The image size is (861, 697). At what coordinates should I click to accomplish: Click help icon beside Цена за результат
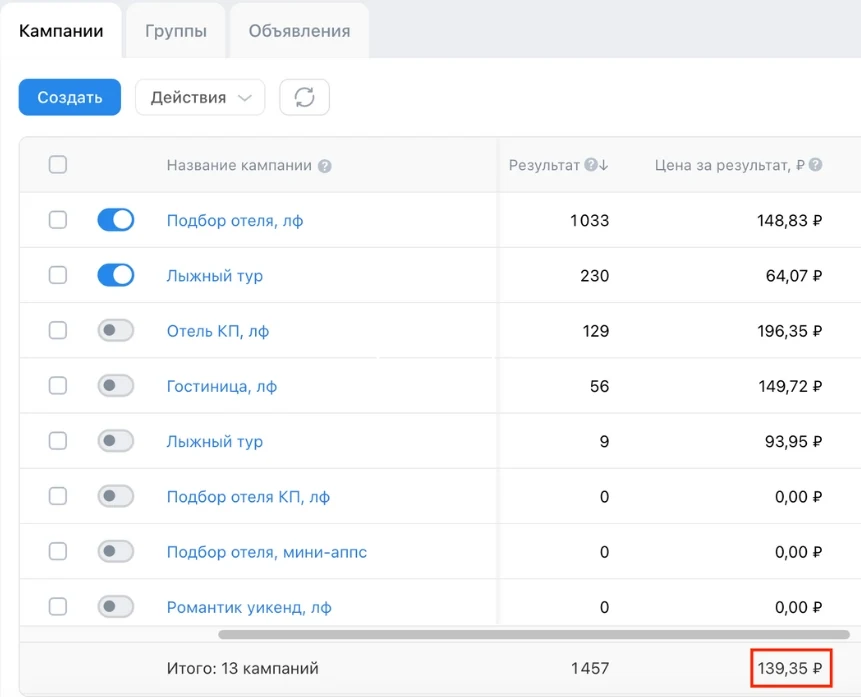[815, 165]
